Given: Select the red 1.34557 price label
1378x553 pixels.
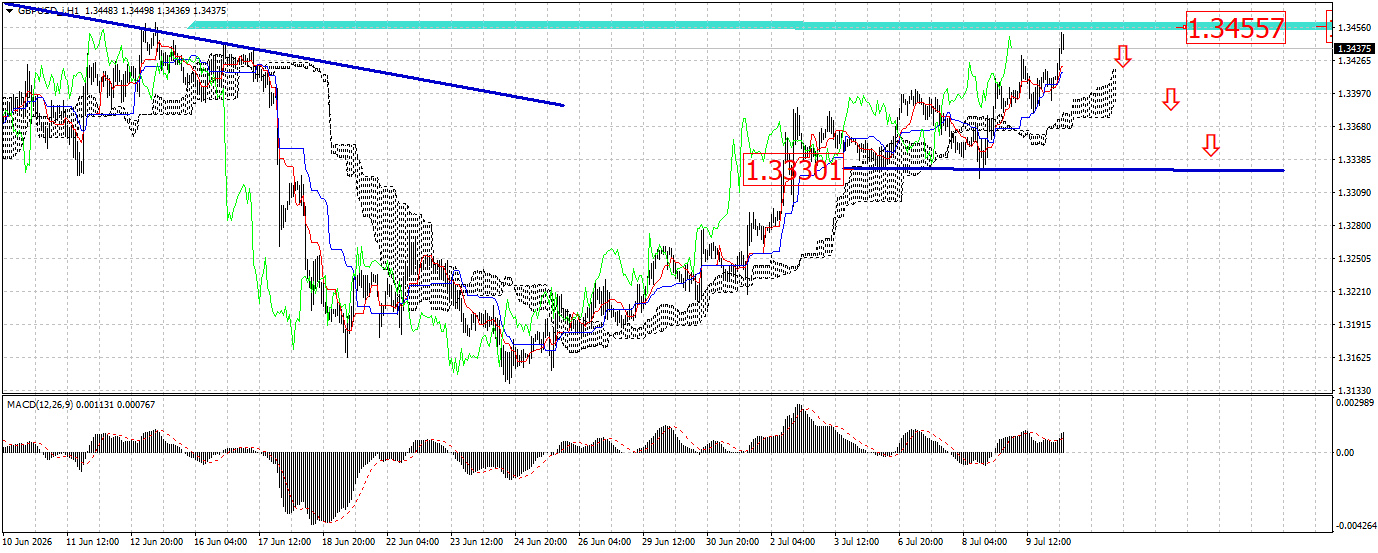Looking at the screenshot, I should pos(1235,28).
